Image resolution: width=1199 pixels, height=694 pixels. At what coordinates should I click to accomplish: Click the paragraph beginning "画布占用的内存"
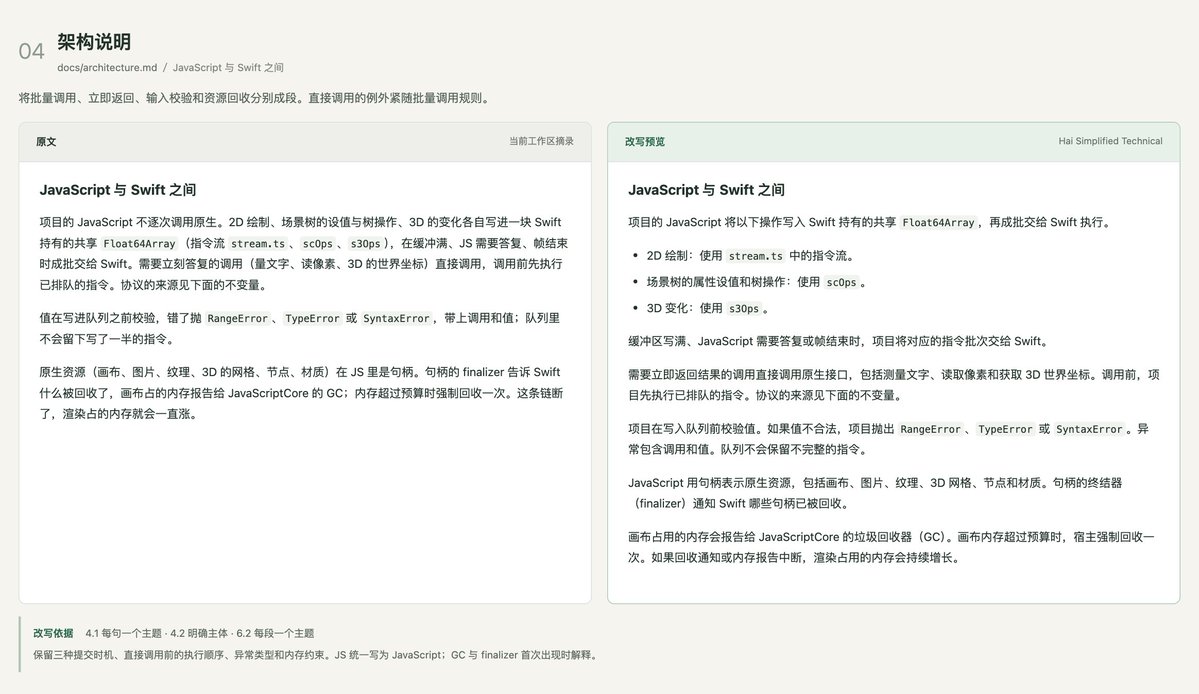892,547
